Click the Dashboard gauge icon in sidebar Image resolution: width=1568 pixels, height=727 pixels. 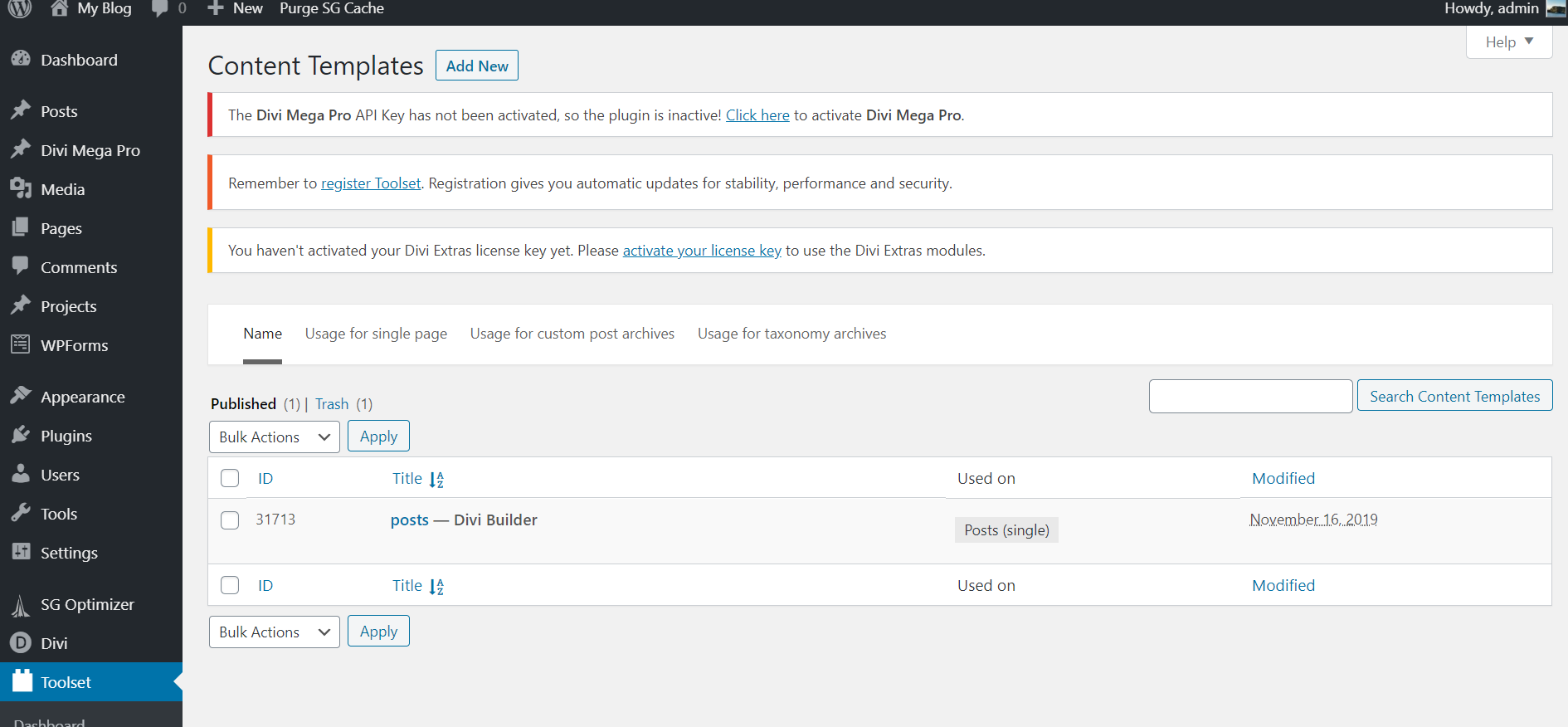tap(21, 59)
